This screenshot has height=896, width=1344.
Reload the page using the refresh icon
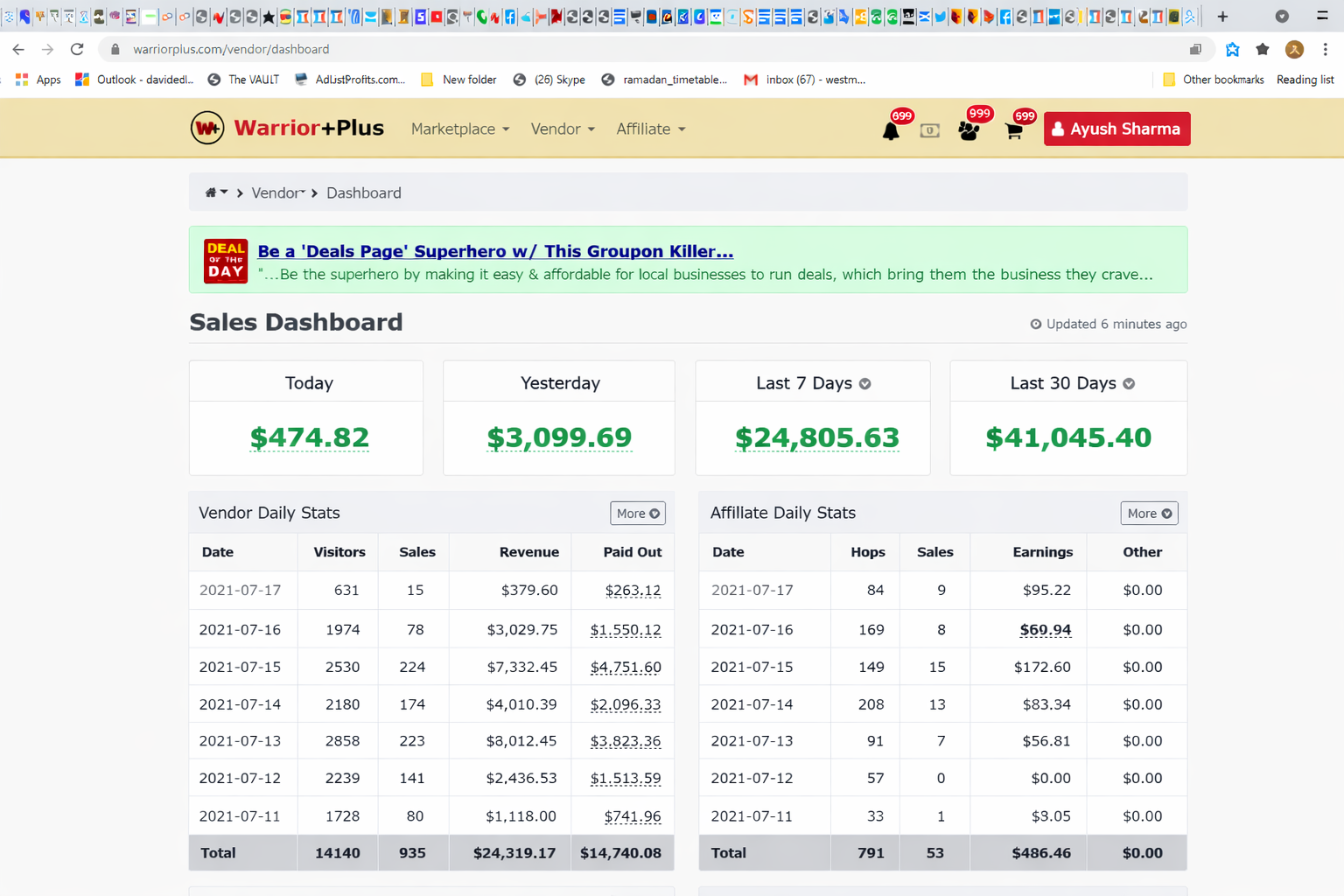pos(77,49)
